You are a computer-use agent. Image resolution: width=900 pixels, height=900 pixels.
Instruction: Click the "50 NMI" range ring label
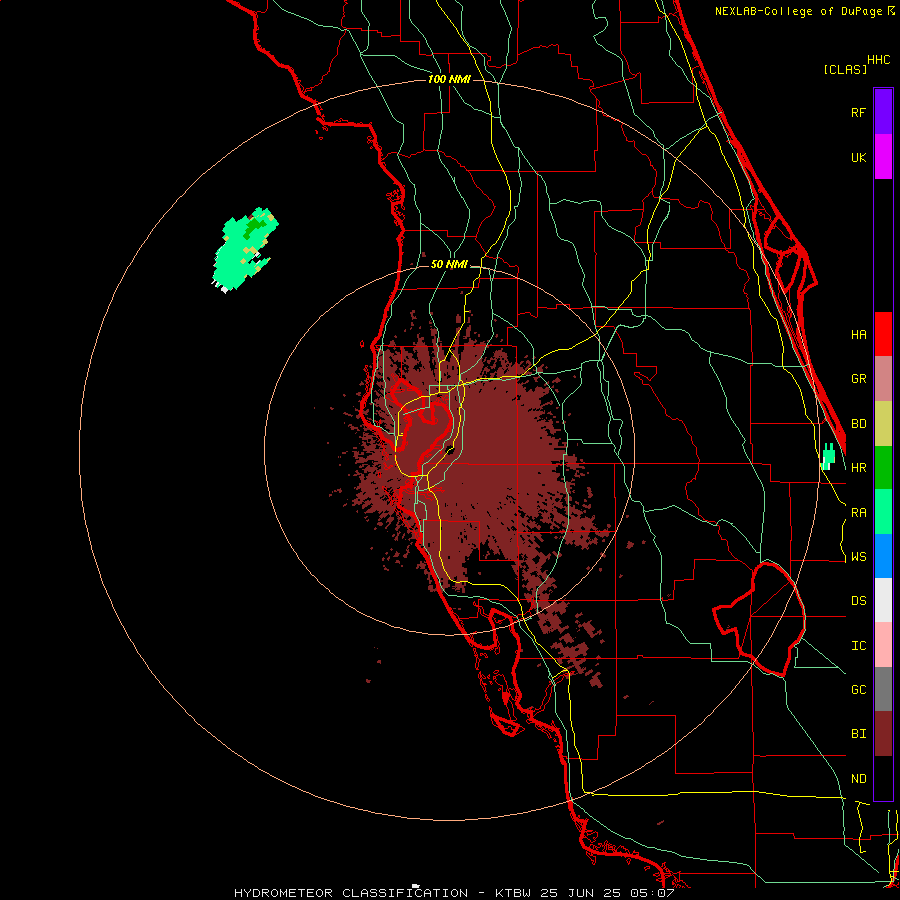[x=449, y=265]
